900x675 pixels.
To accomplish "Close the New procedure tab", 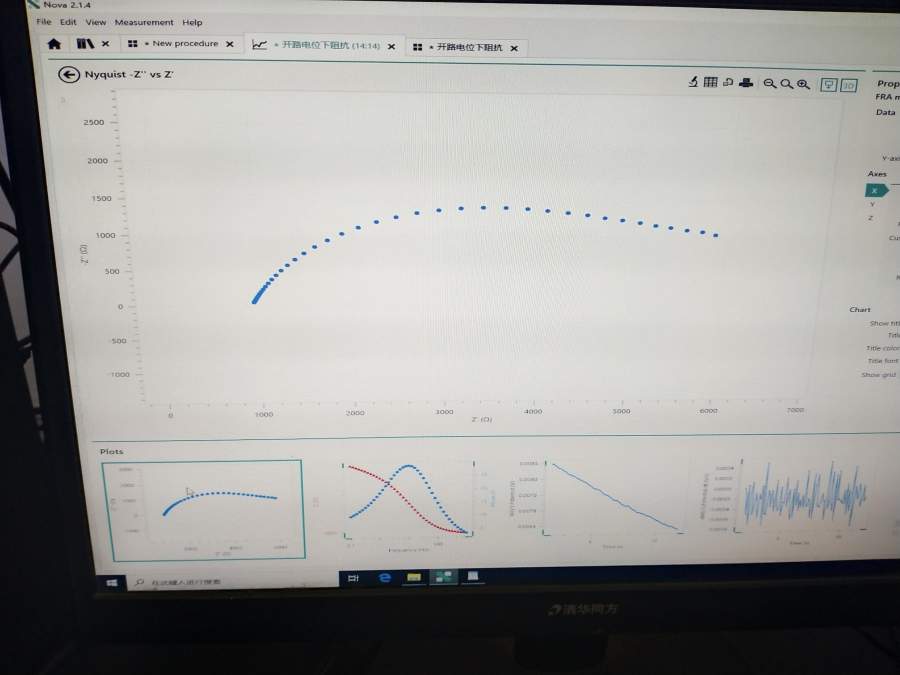I will tap(230, 44).
